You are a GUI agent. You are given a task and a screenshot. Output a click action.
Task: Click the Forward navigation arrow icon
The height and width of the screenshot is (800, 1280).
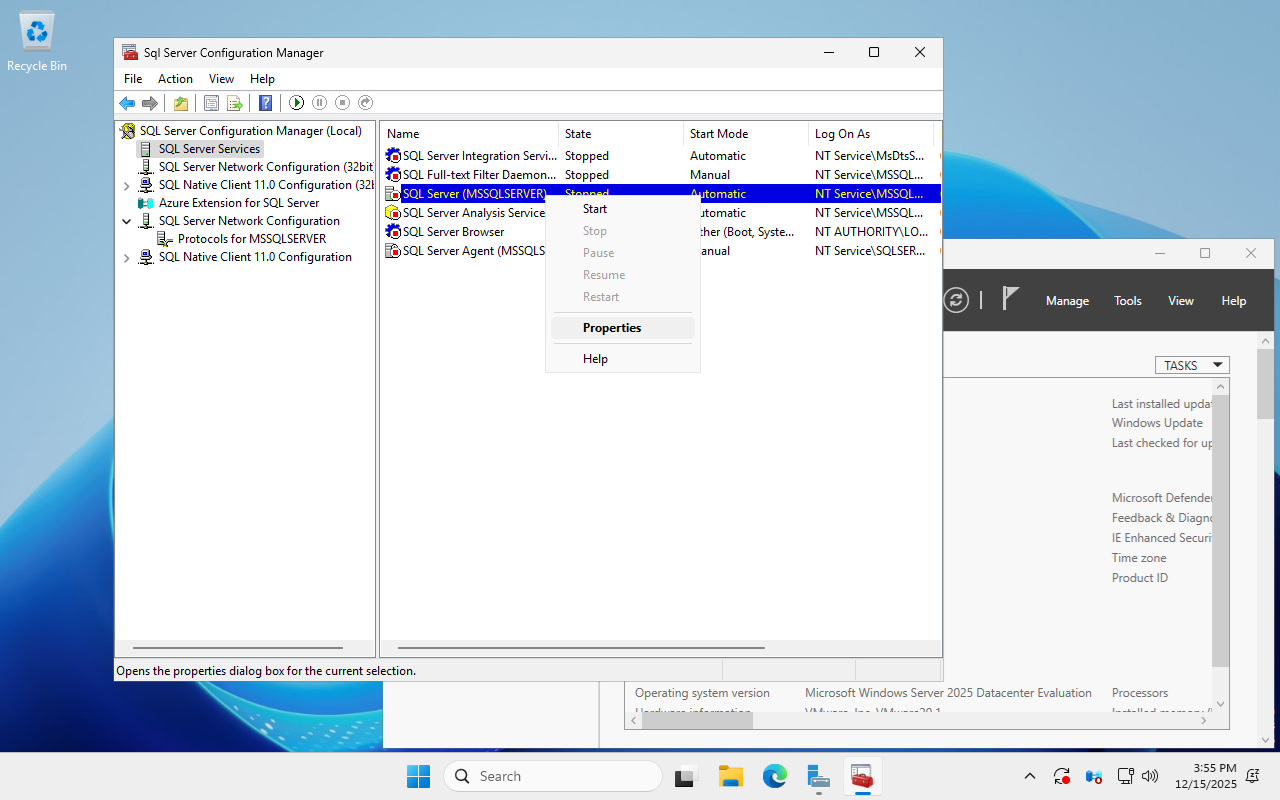149,102
